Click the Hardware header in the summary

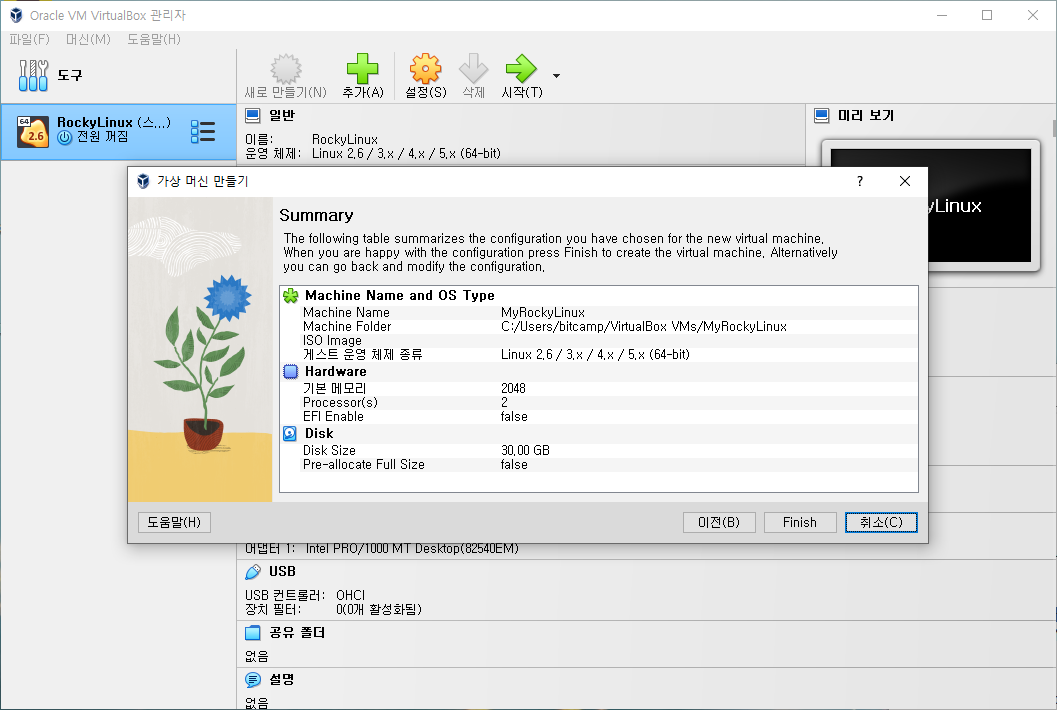point(336,372)
